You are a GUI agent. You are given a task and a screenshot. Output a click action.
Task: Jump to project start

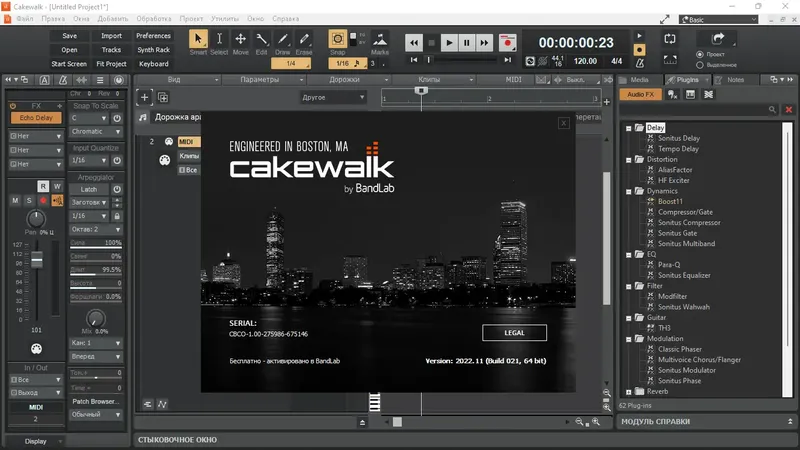tap(414, 60)
